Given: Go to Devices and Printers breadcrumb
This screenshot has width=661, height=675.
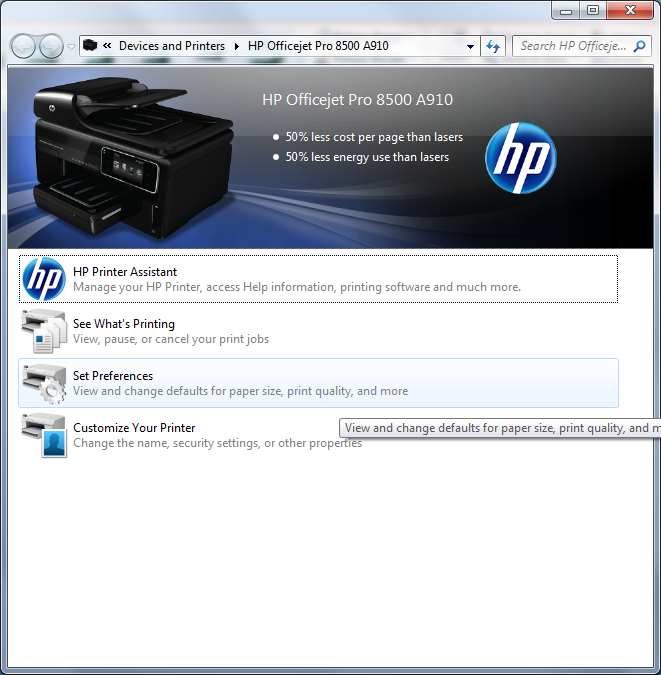Looking at the screenshot, I should (x=172, y=46).
